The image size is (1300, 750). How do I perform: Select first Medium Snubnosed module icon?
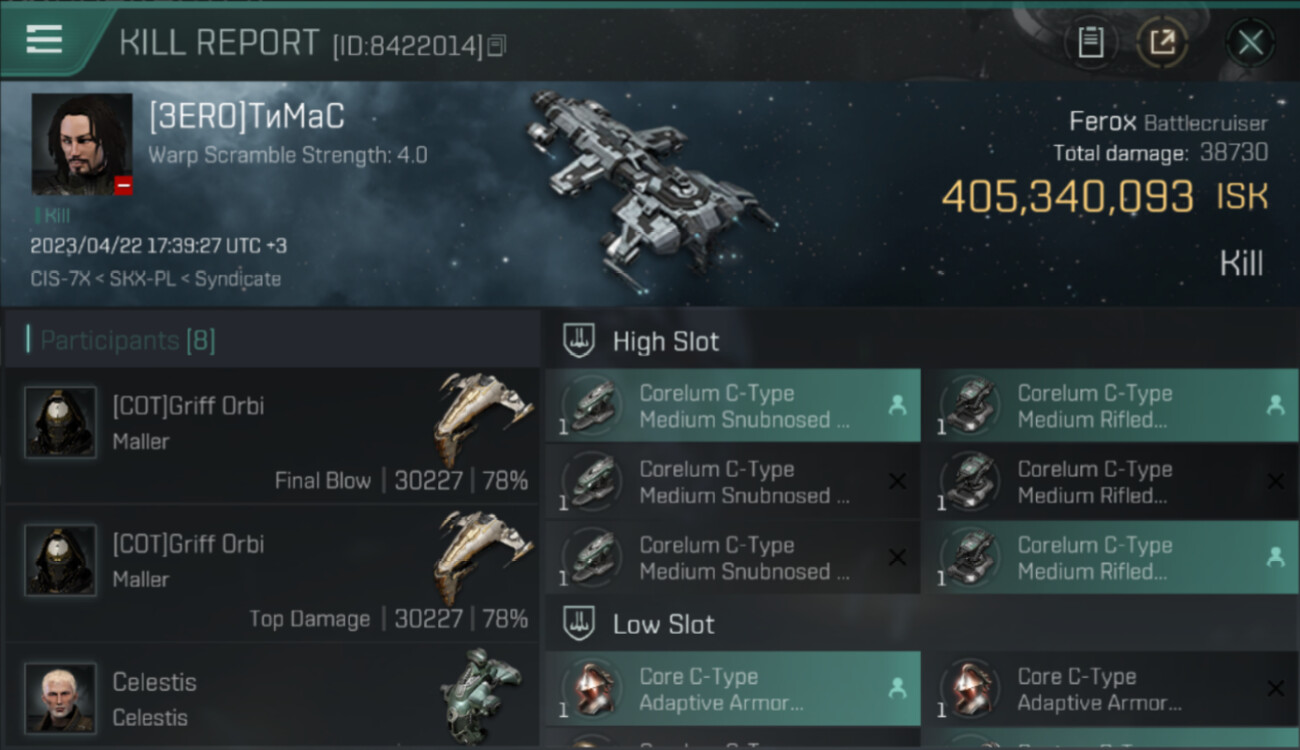tap(592, 406)
